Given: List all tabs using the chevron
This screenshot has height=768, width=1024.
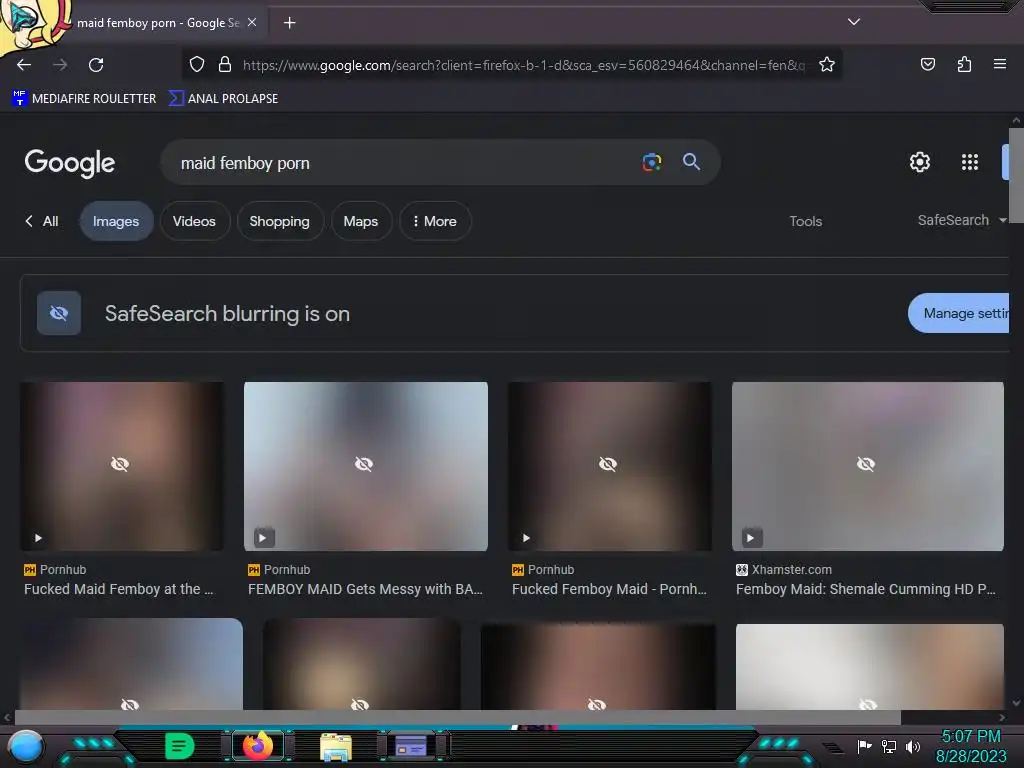Looking at the screenshot, I should coord(854,22).
